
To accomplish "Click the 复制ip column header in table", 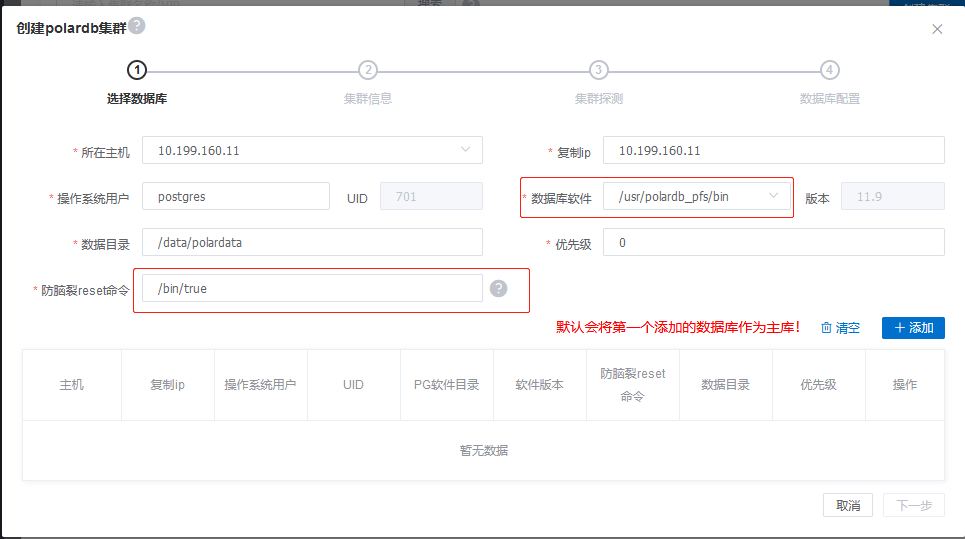I will coord(168,385).
